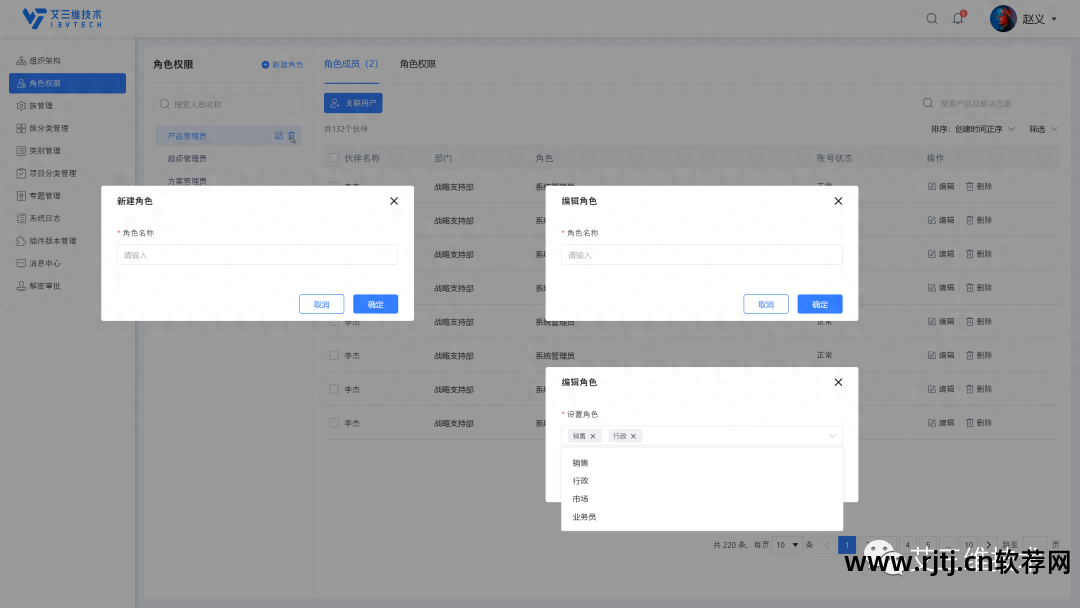Open the 排序 创建时间正序 dropdown
Screen dimensions: 1080x608
973,129
